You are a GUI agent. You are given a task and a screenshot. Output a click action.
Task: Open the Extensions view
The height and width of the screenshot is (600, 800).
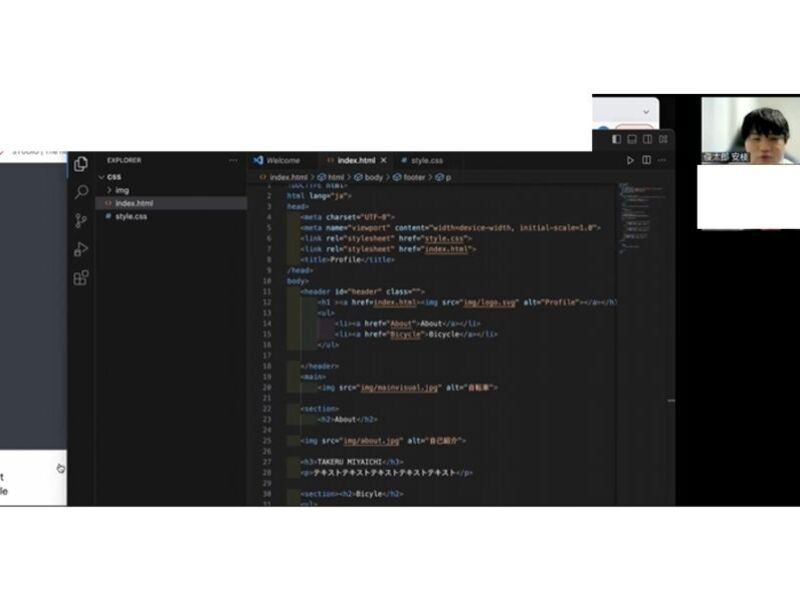[x=81, y=278]
